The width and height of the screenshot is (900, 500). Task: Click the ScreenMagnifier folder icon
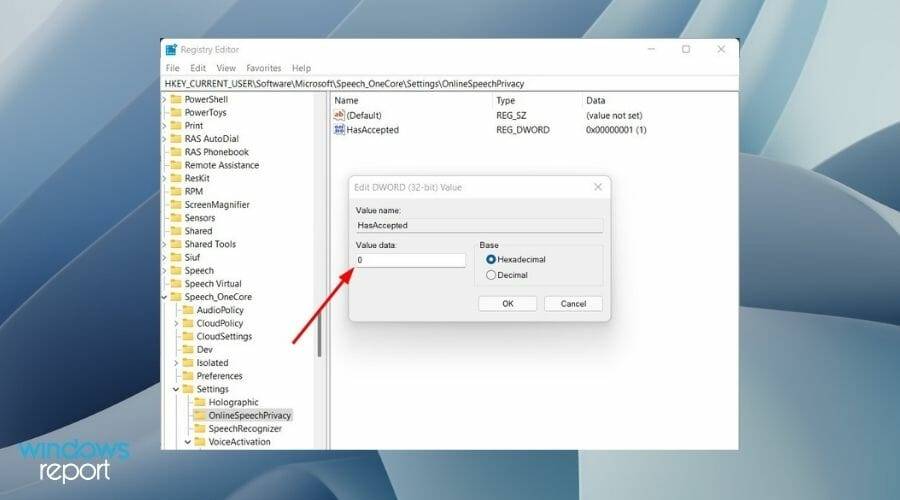tap(176, 205)
